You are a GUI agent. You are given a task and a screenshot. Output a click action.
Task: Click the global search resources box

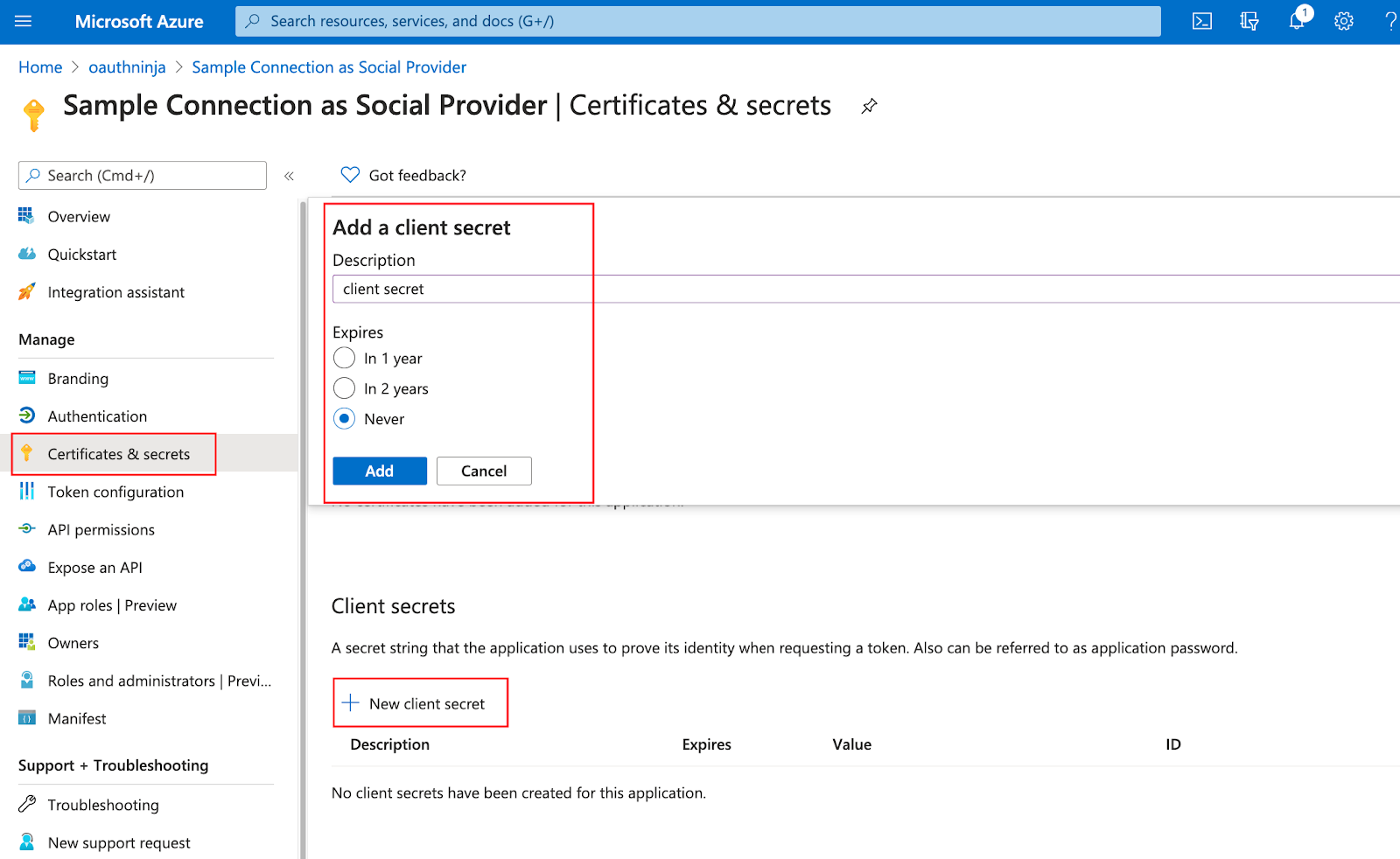coord(698,21)
